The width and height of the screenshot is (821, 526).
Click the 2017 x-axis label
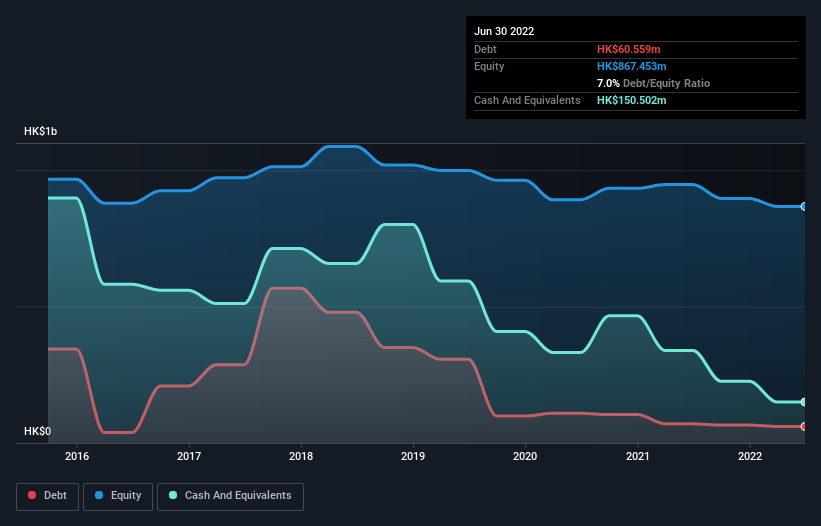pyautogui.click(x=189, y=456)
